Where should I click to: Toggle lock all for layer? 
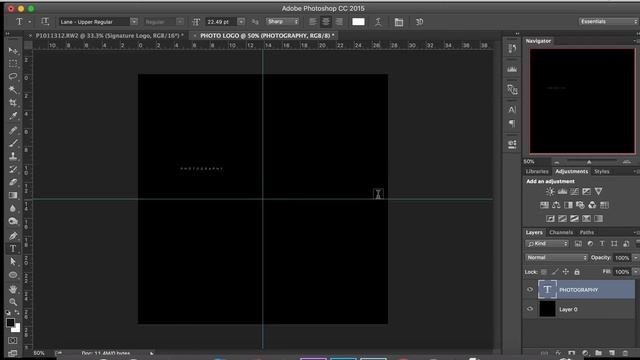(x=577, y=272)
